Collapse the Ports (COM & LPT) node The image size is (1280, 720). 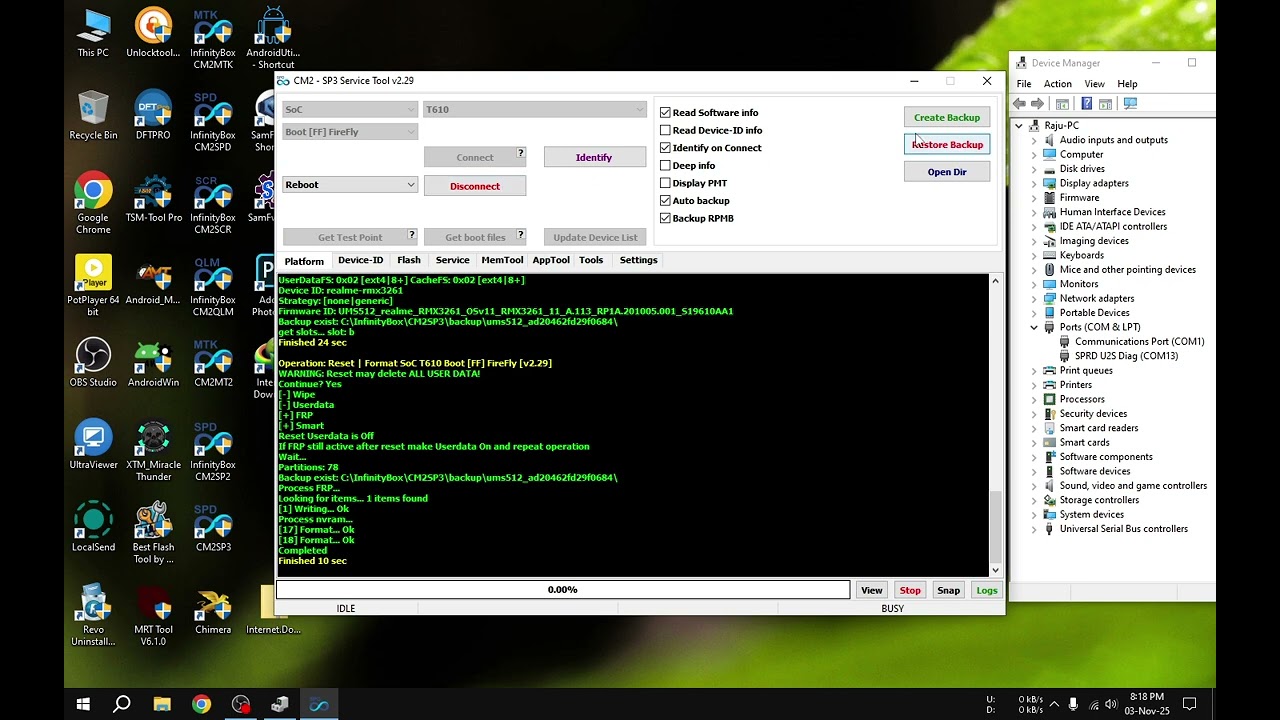(1034, 327)
